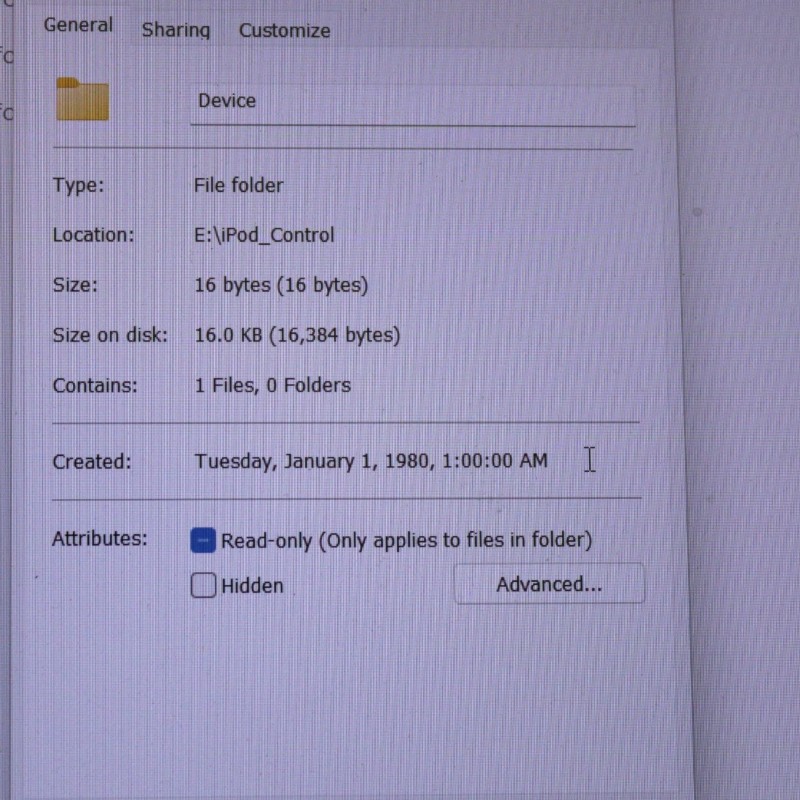This screenshot has height=800, width=800.
Task: Click the Device folder name field
Action: pos(411,102)
